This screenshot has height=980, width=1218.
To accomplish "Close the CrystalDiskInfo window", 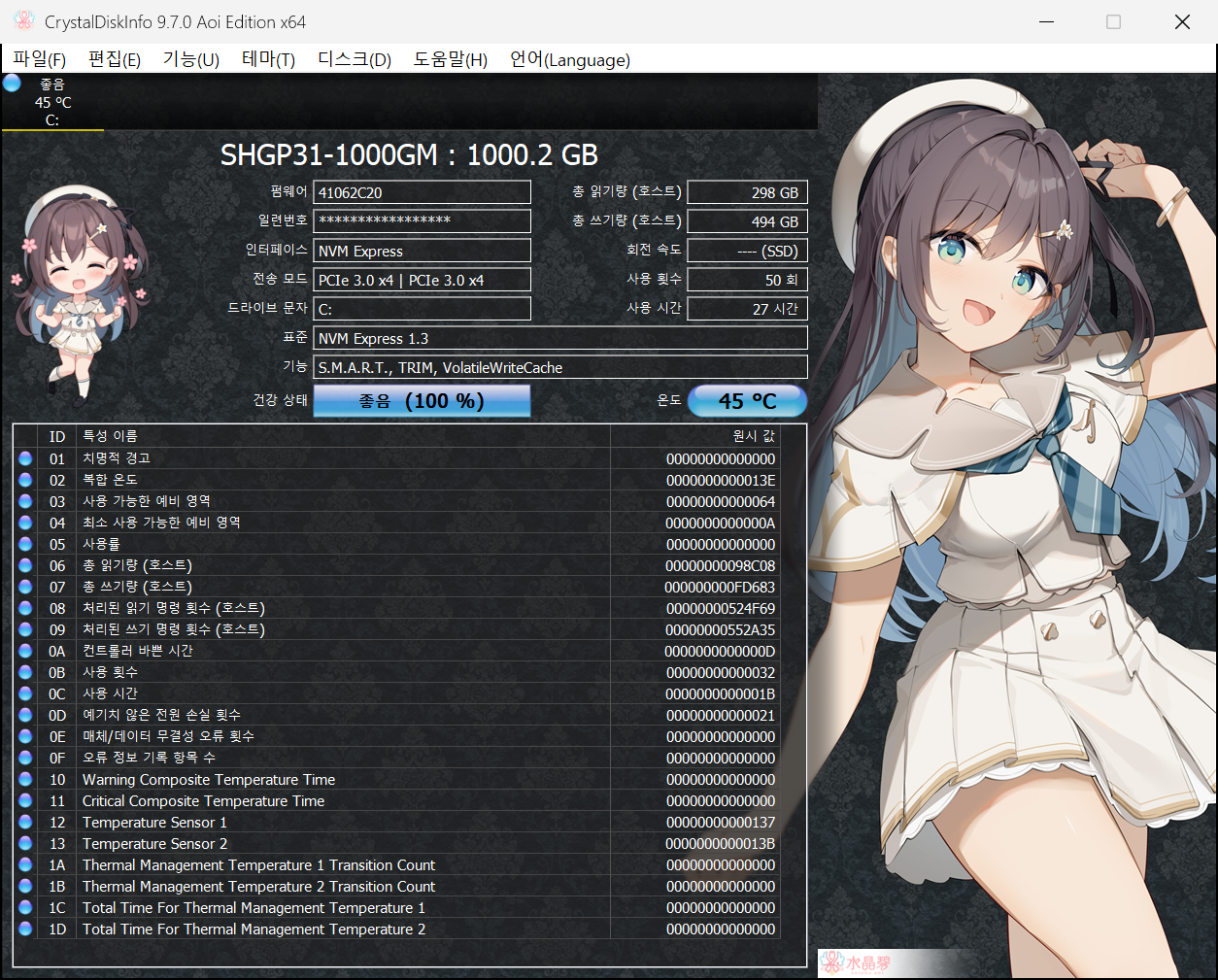I will tap(1182, 21).
